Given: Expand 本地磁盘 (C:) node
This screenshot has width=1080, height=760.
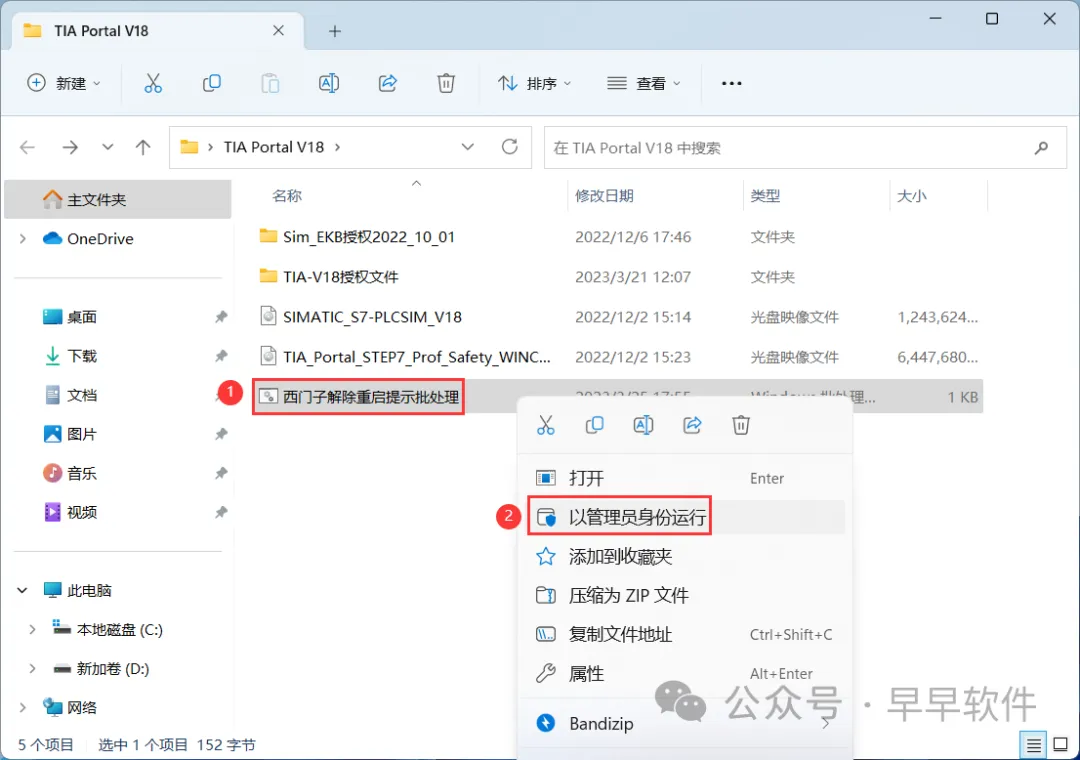Looking at the screenshot, I should (x=32, y=630).
